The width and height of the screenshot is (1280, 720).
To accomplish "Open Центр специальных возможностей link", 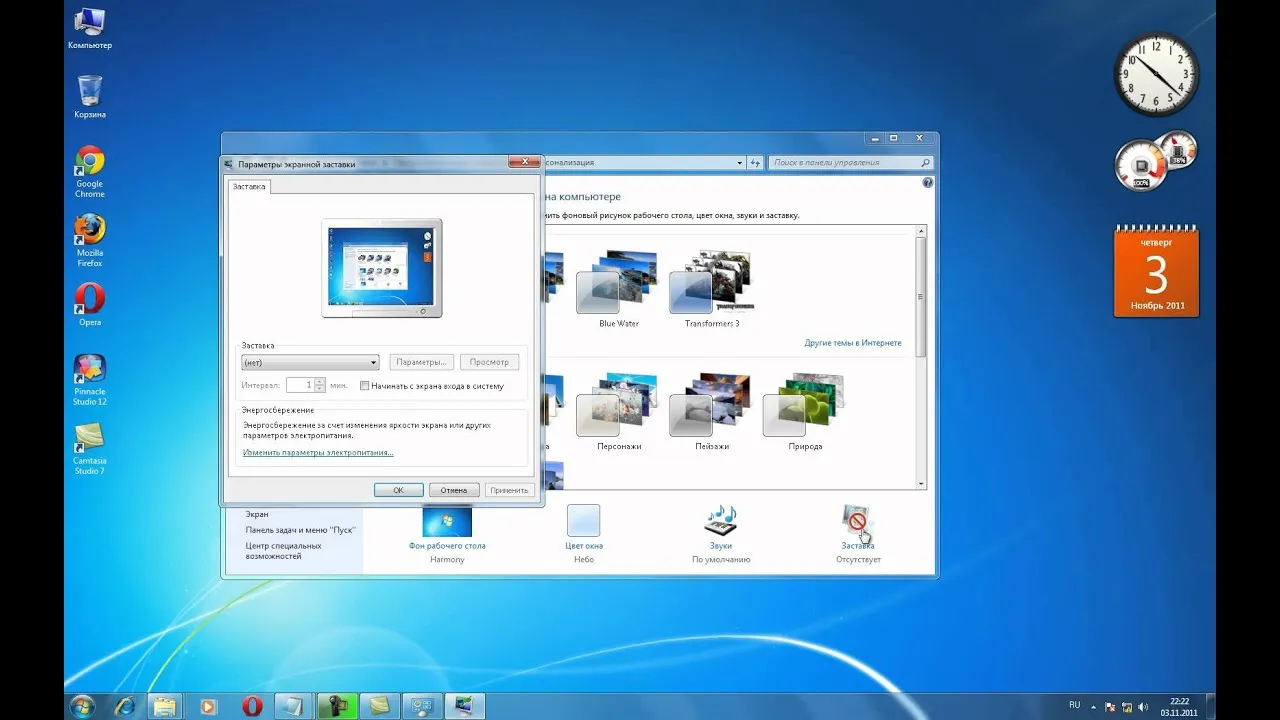I will point(283,551).
